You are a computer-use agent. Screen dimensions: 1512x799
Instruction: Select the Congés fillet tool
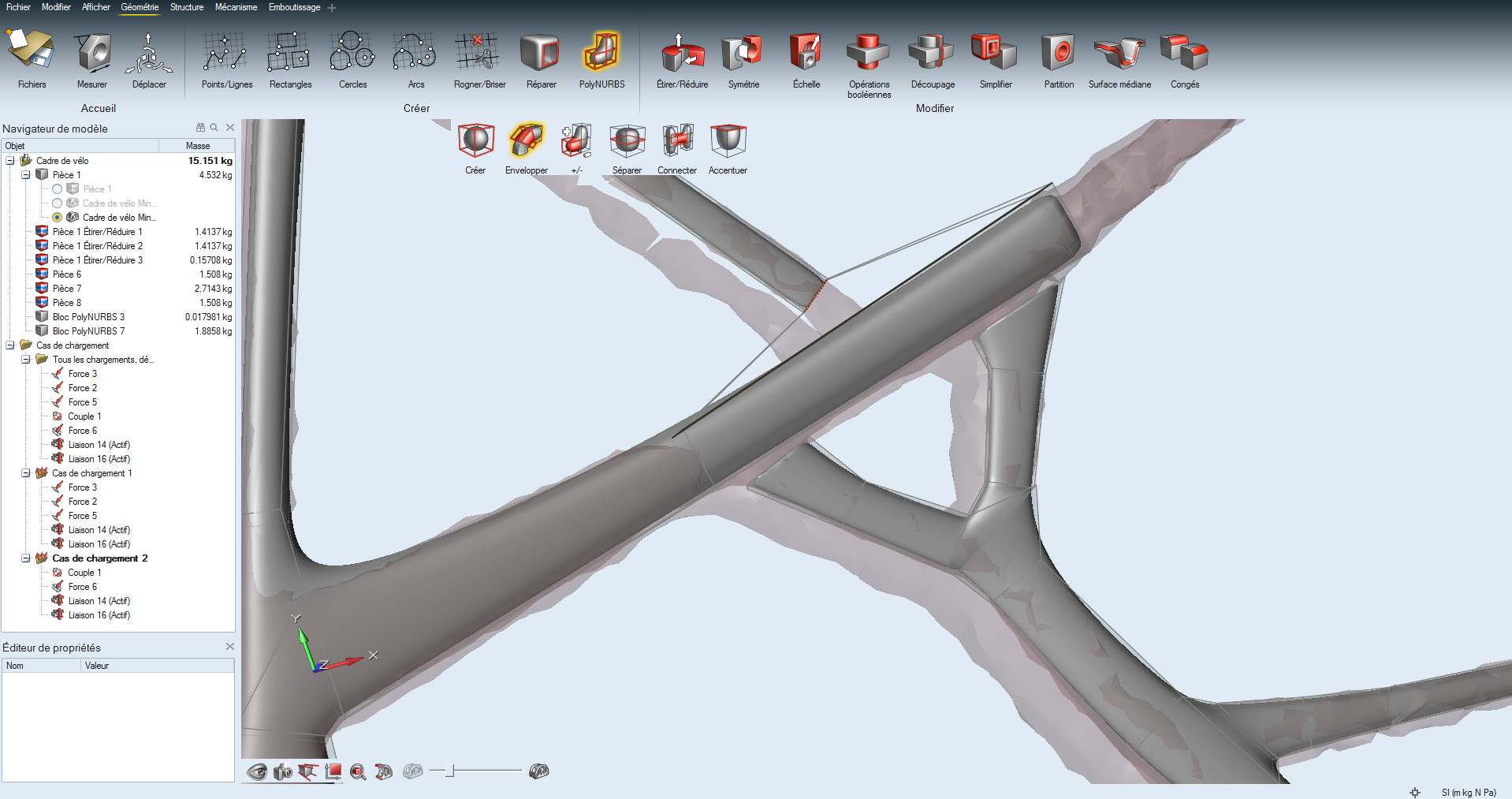(1184, 53)
